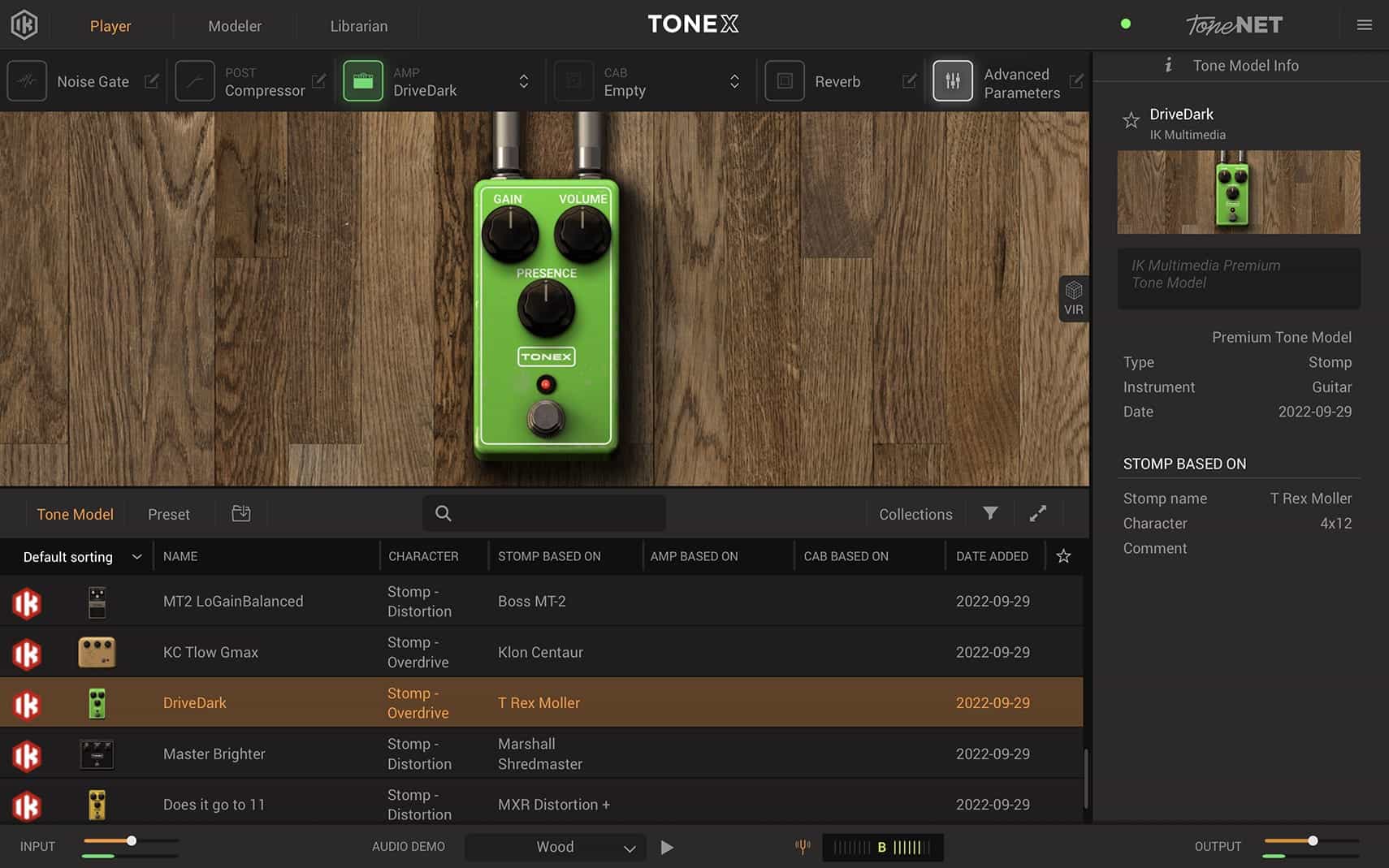Image resolution: width=1389 pixels, height=868 pixels.
Task: Click the IK Multimedia logo icon
Action: [x=24, y=25]
